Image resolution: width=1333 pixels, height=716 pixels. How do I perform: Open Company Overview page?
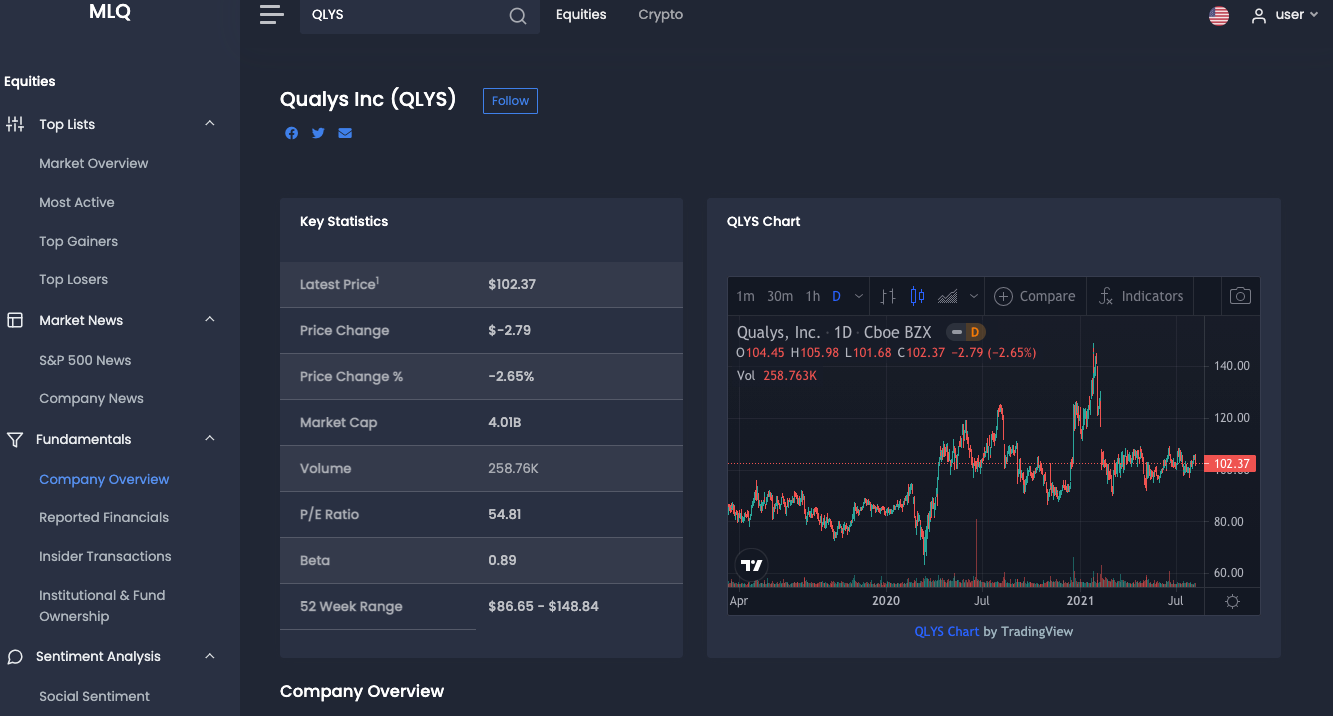click(105, 480)
